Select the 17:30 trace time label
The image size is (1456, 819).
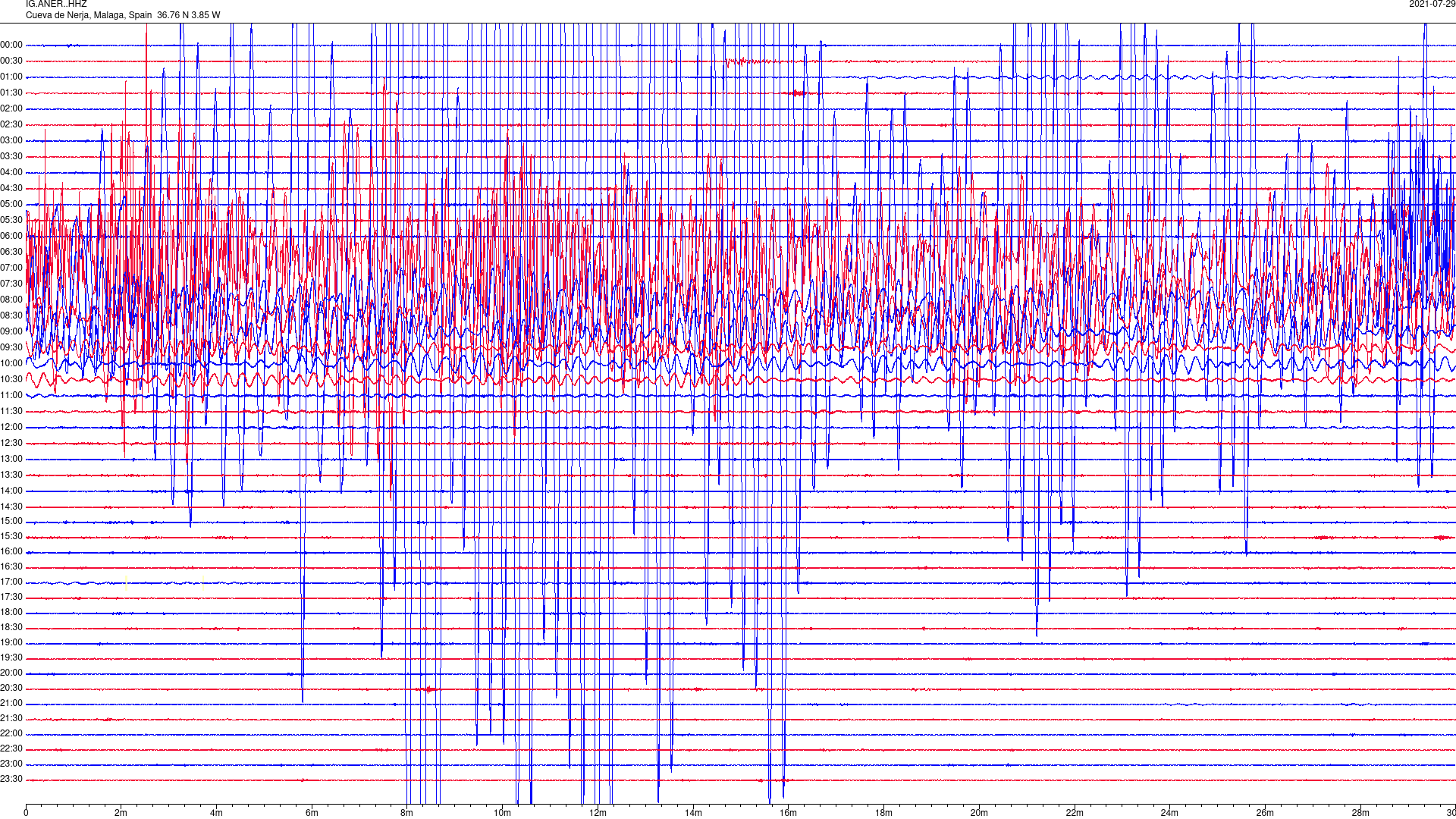pyautogui.click(x=11, y=598)
